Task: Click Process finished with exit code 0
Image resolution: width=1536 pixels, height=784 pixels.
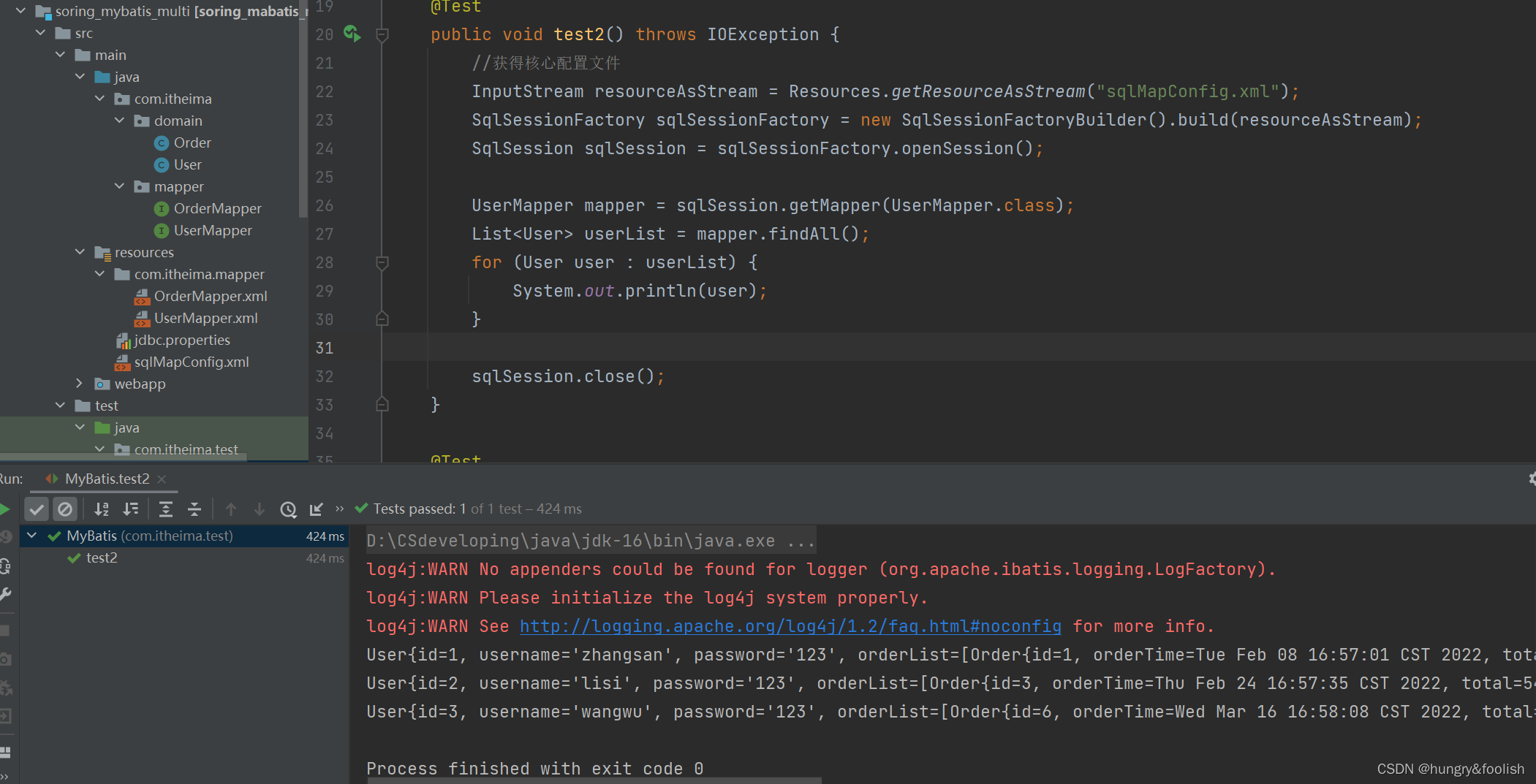Action: coord(534,769)
